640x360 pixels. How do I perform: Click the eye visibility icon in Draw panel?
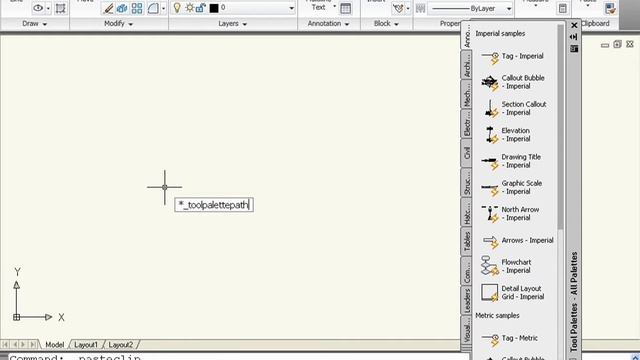coord(38,8)
